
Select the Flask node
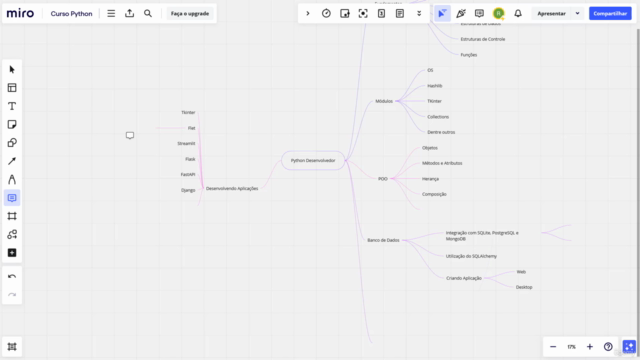[190, 159]
